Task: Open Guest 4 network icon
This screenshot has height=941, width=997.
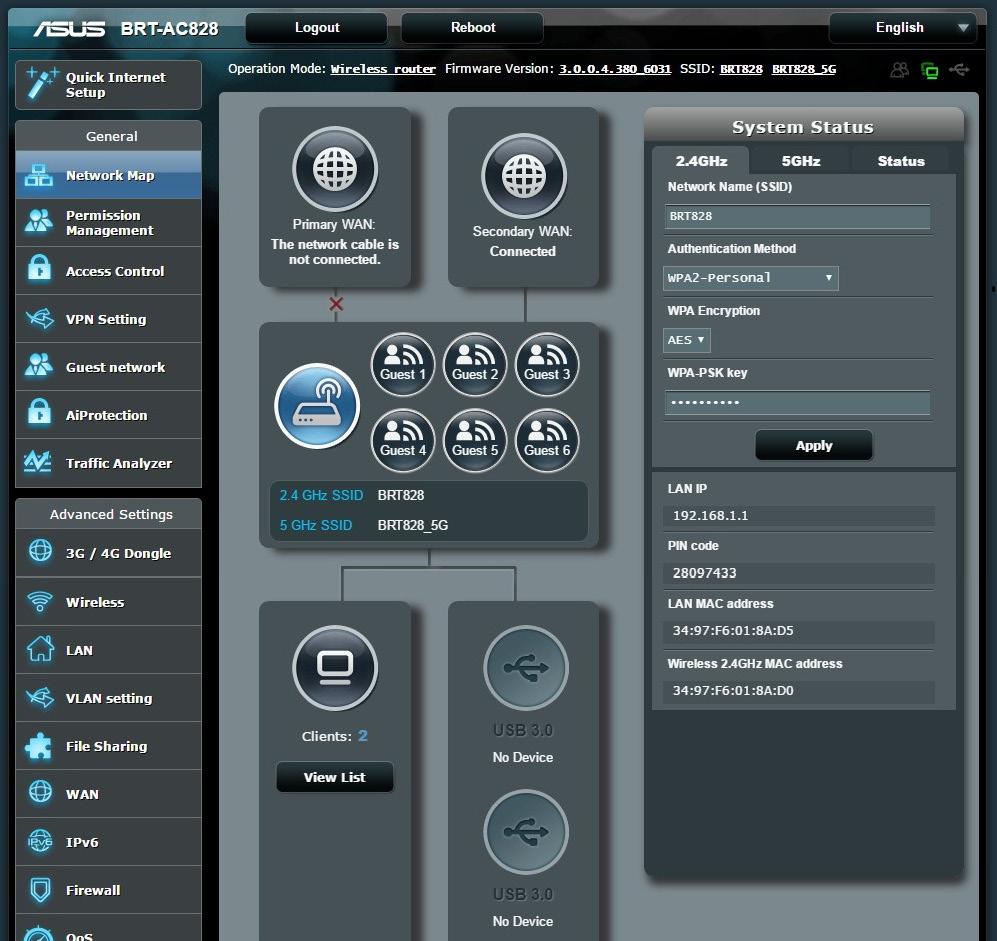Action: pos(403,441)
